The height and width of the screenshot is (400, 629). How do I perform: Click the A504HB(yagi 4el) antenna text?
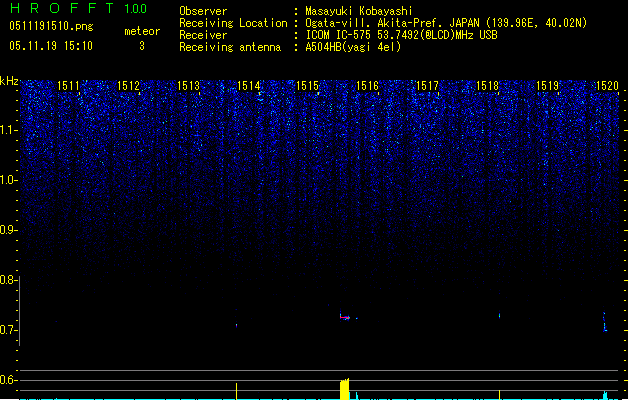(353, 47)
